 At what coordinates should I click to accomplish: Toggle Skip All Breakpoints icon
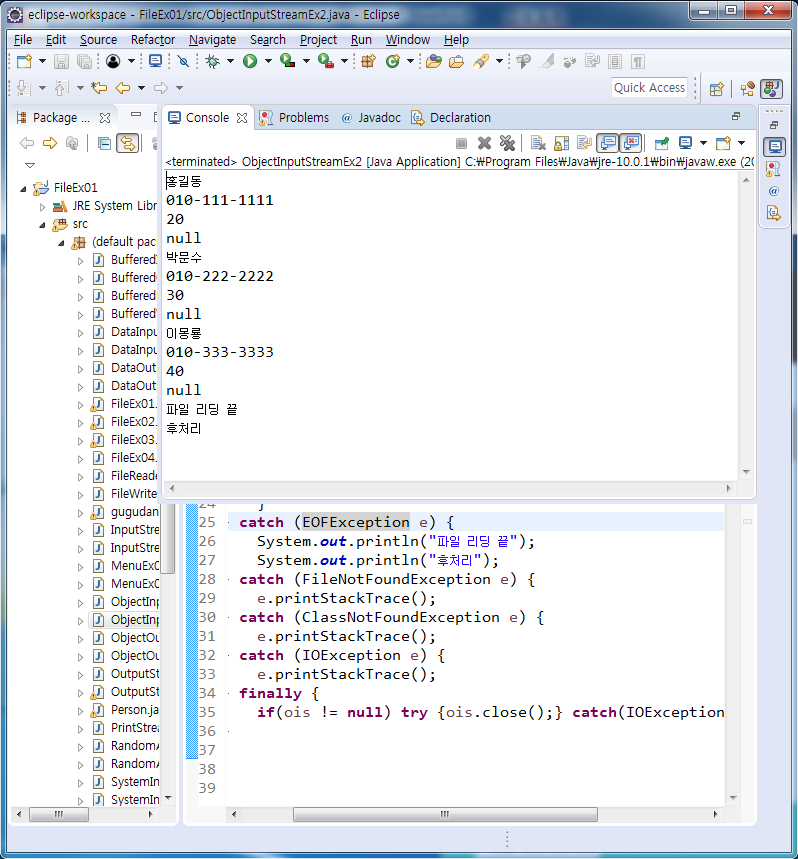(183, 61)
